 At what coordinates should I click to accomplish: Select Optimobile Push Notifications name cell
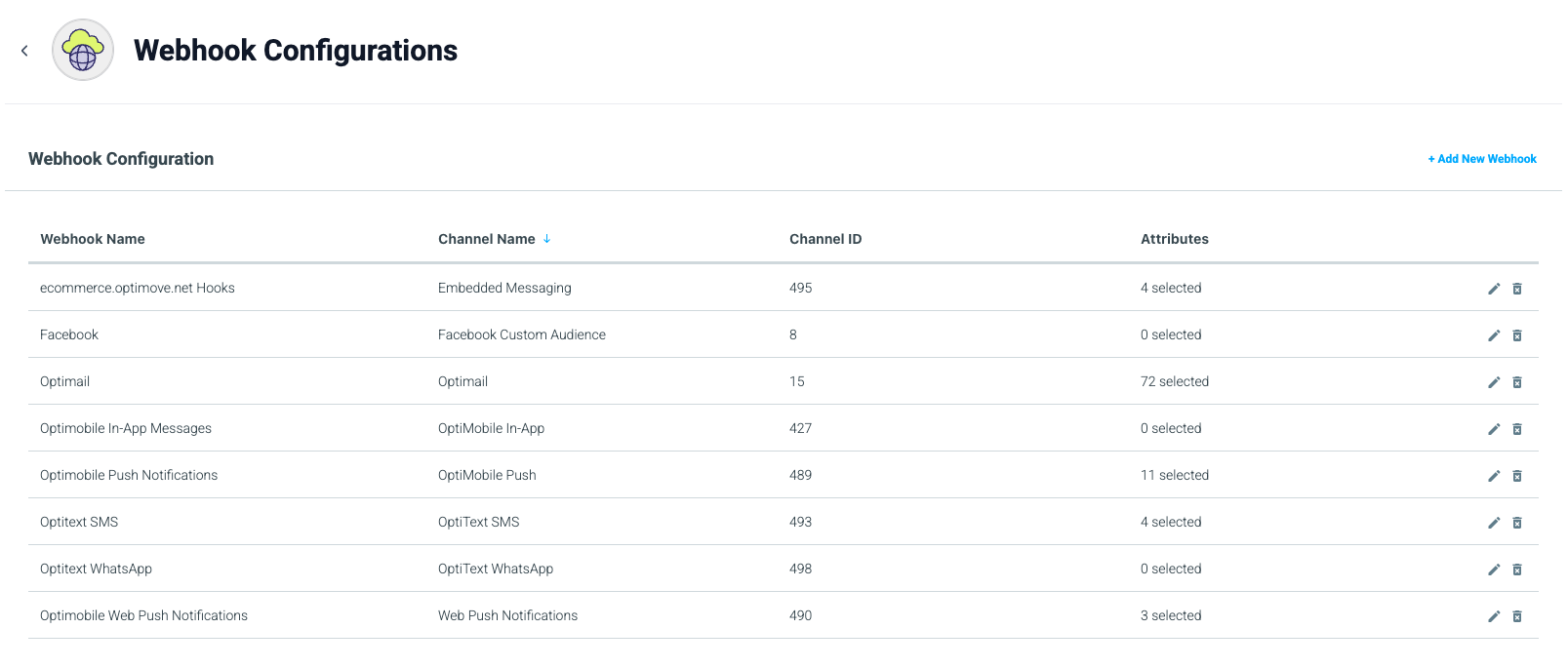(129, 475)
